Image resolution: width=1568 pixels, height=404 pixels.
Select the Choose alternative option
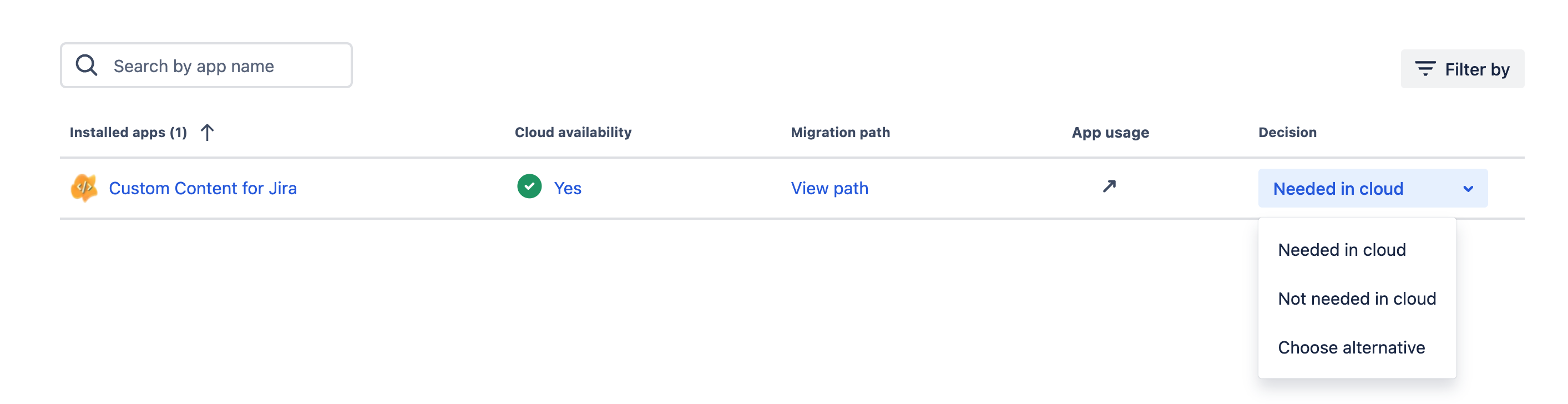point(1350,347)
